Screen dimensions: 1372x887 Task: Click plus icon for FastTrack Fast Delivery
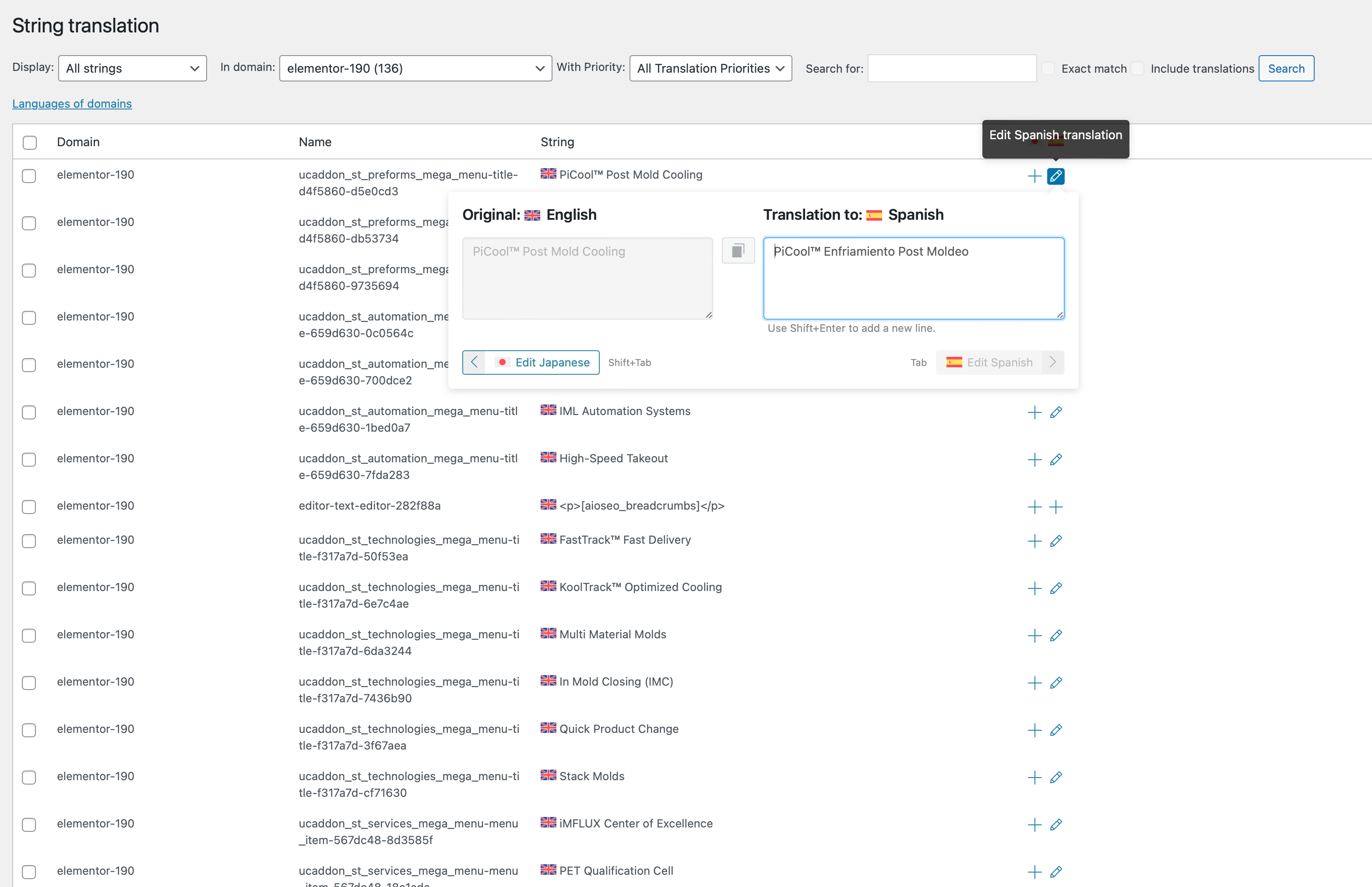(1034, 541)
